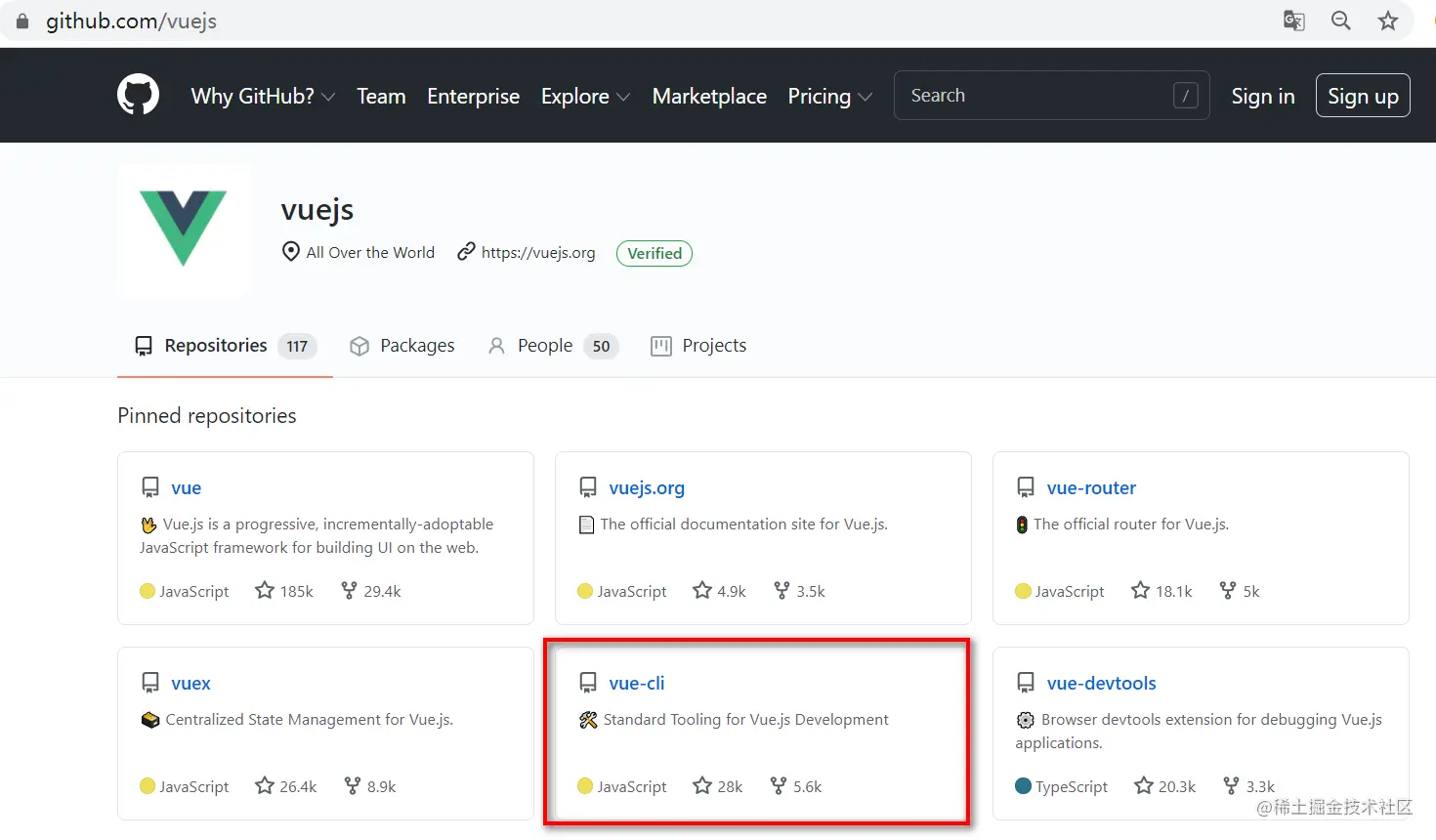
Task: Click the fork icon showing 5k on vue-router
Action: tap(1228, 590)
